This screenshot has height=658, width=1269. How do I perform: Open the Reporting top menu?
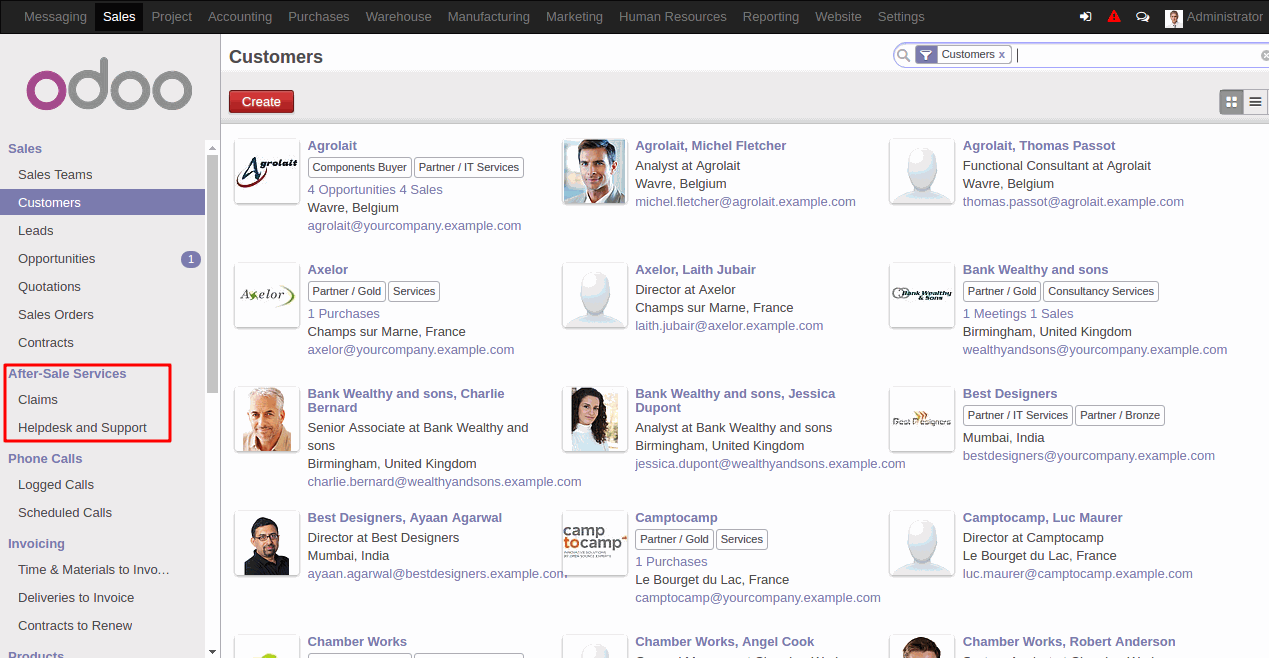click(771, 17)
